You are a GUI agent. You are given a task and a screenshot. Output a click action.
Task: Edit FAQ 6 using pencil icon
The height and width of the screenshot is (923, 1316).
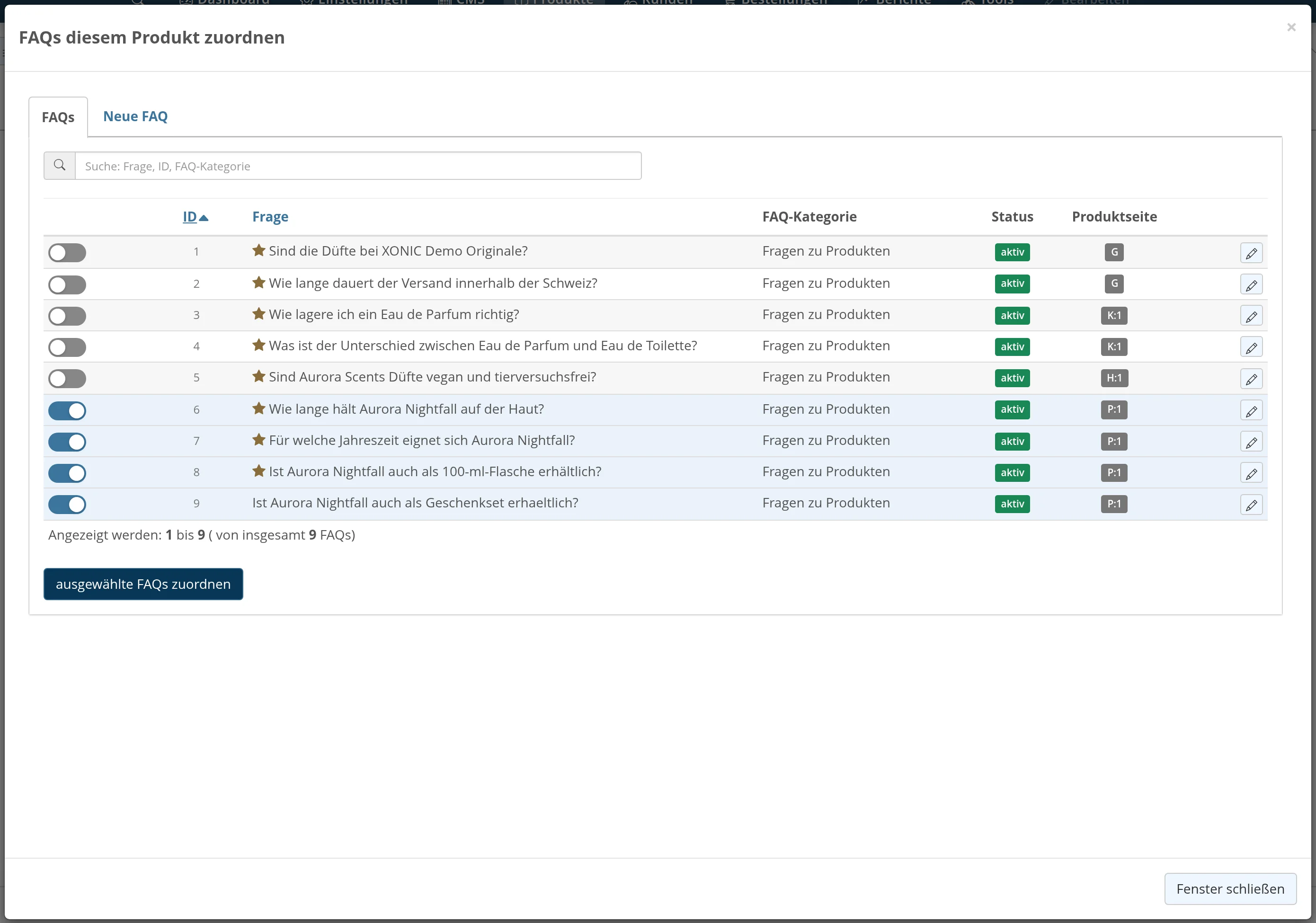[1251, 411]
